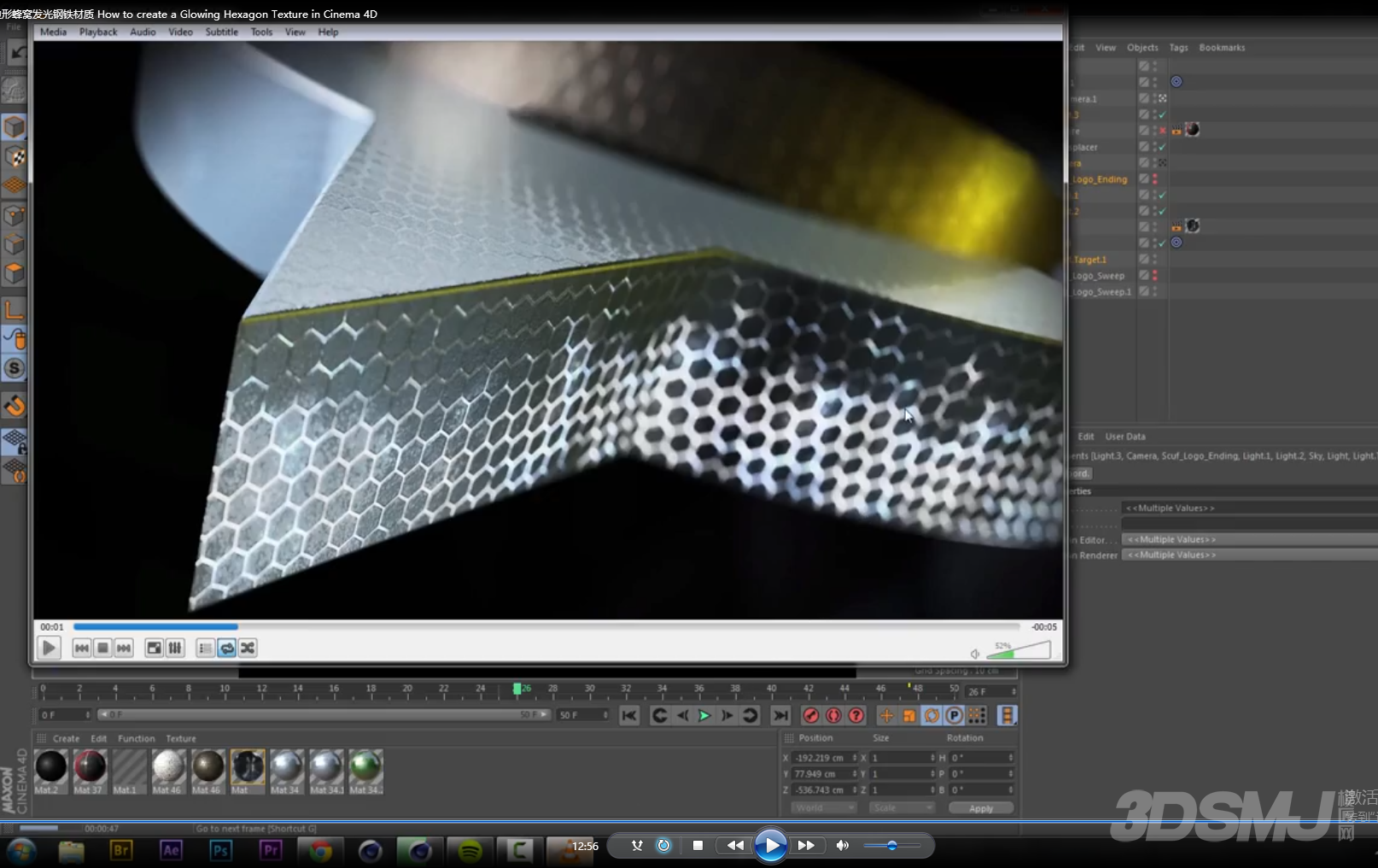Show the VLC playlist
The height and width of the screenshot is (868, 1378).
205,649
